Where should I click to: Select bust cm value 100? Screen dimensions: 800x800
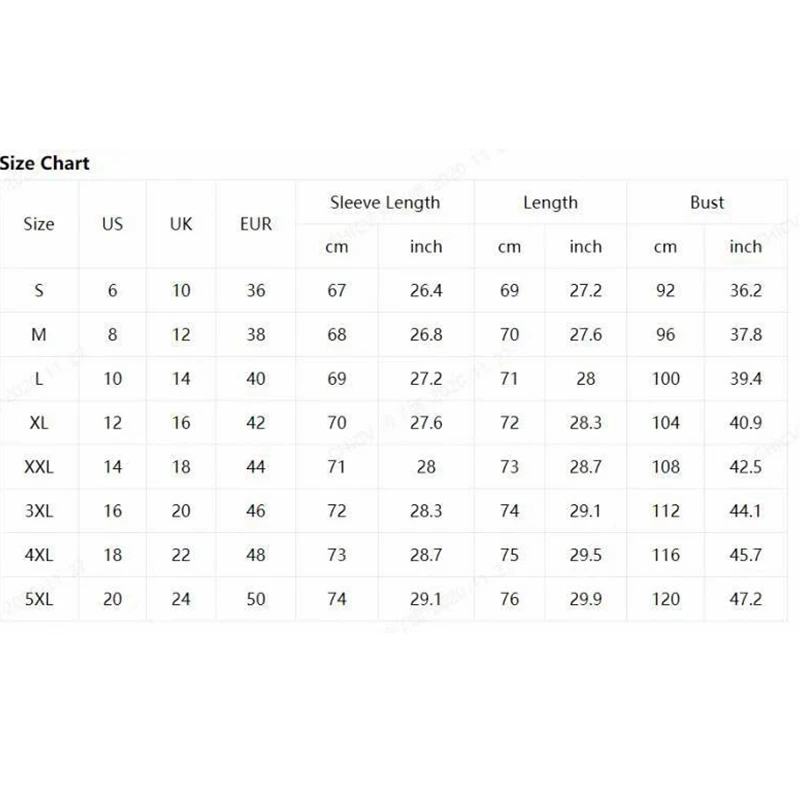[665, 379]
